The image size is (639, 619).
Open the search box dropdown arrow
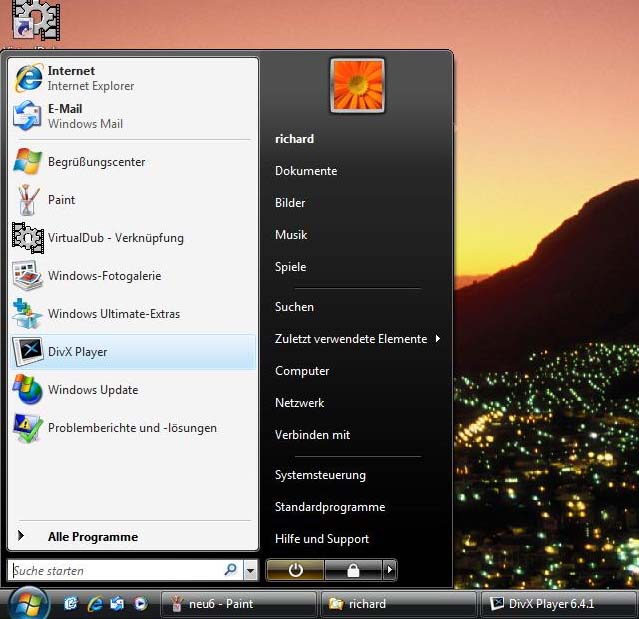[251, 570]
